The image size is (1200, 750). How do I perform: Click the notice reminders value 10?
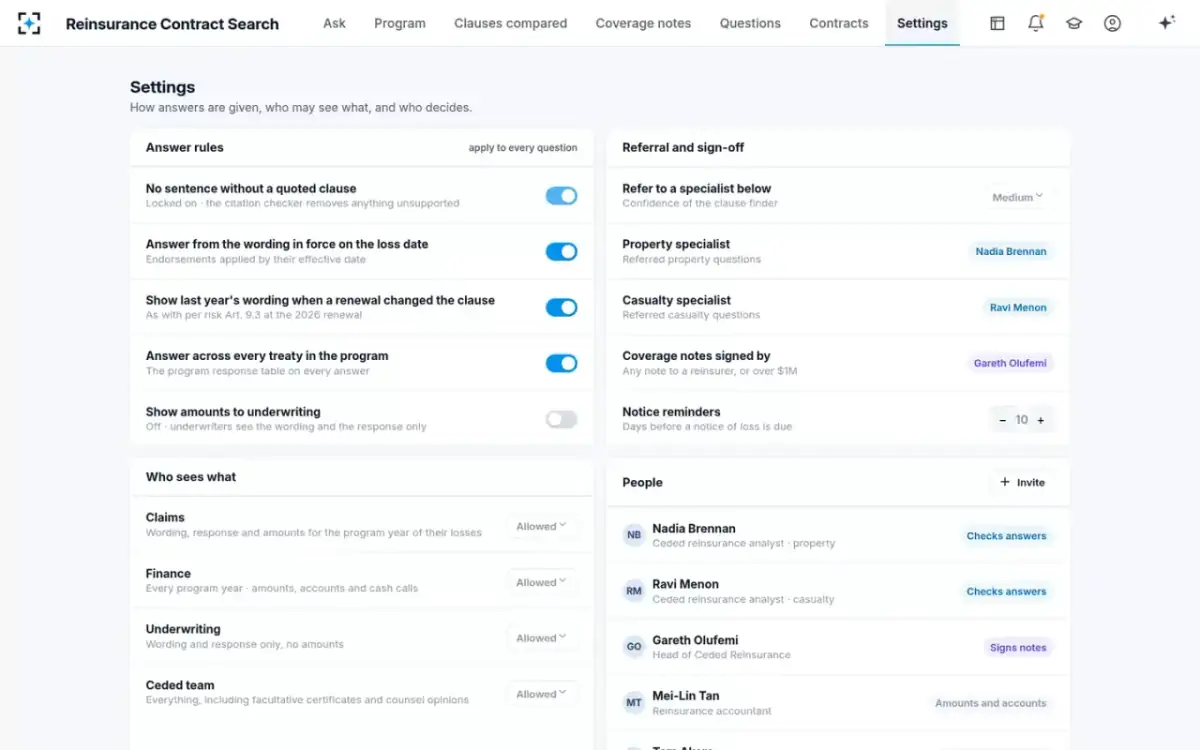(1022, 420)
